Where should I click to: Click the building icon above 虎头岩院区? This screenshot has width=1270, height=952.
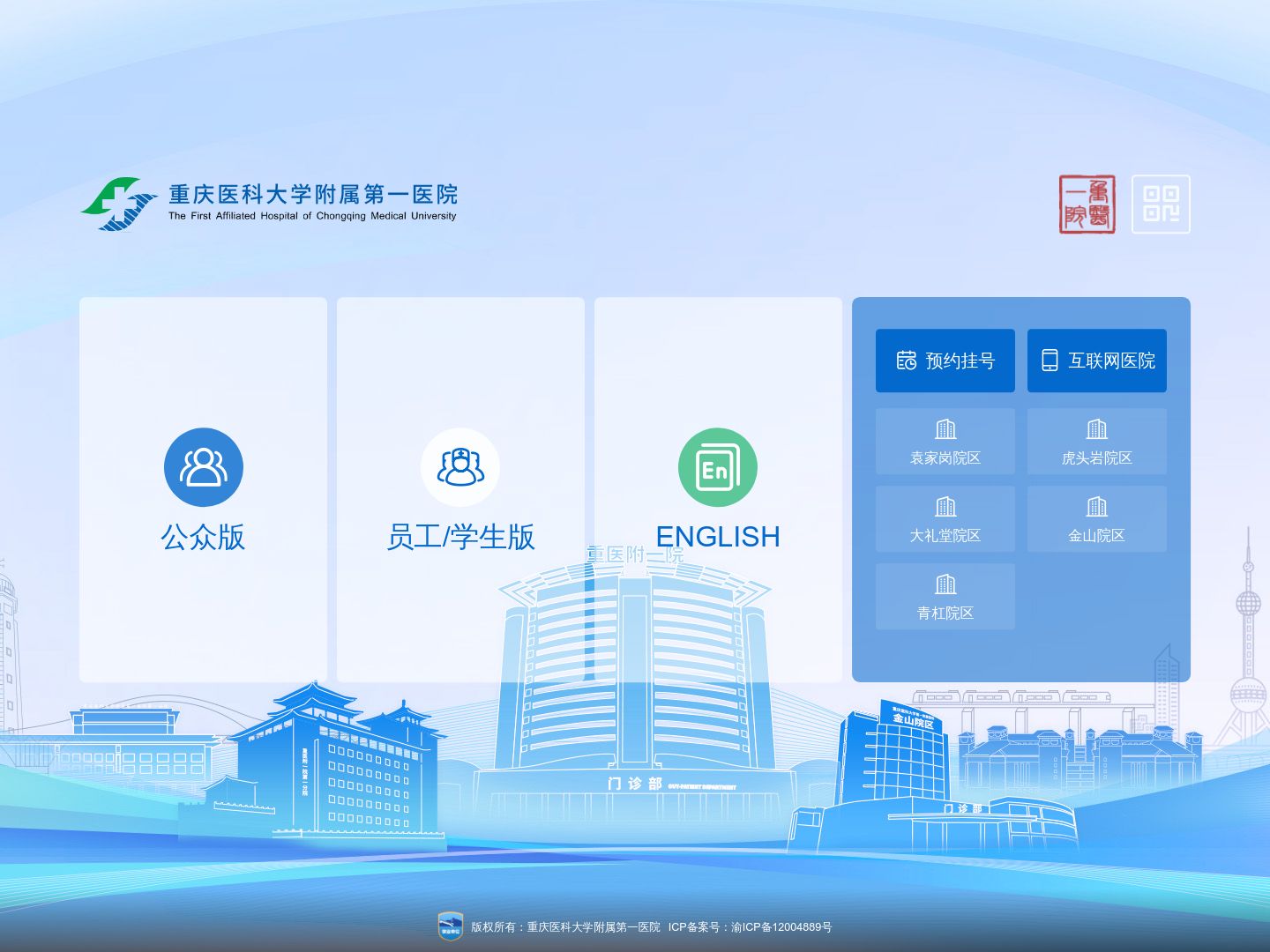click(x=1097, y=429)
